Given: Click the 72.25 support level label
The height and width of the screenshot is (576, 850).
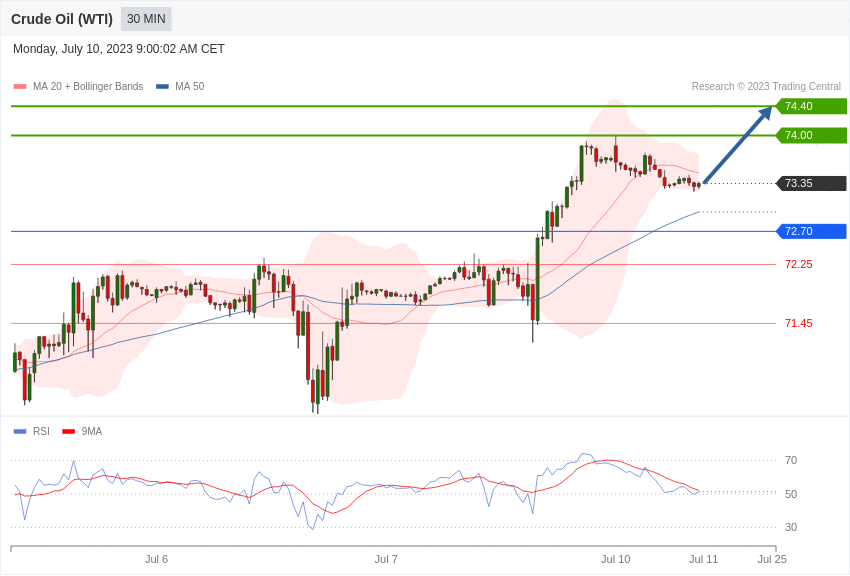Looking at the screenshot, I should coord(799,264).
